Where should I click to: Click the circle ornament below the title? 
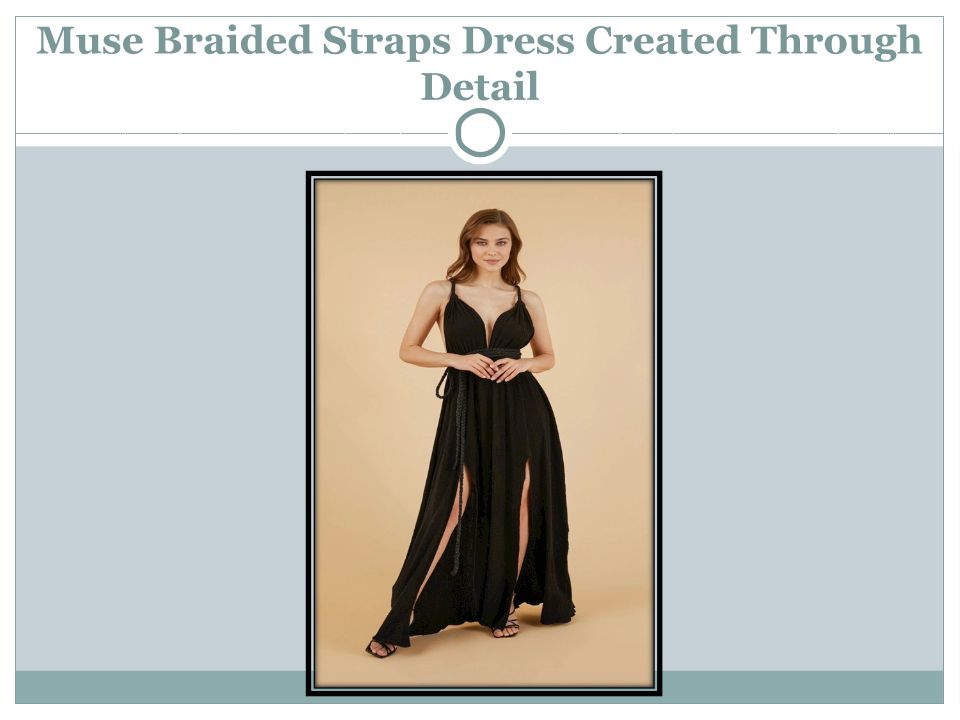pyautogui.click(x=480, y=133)
